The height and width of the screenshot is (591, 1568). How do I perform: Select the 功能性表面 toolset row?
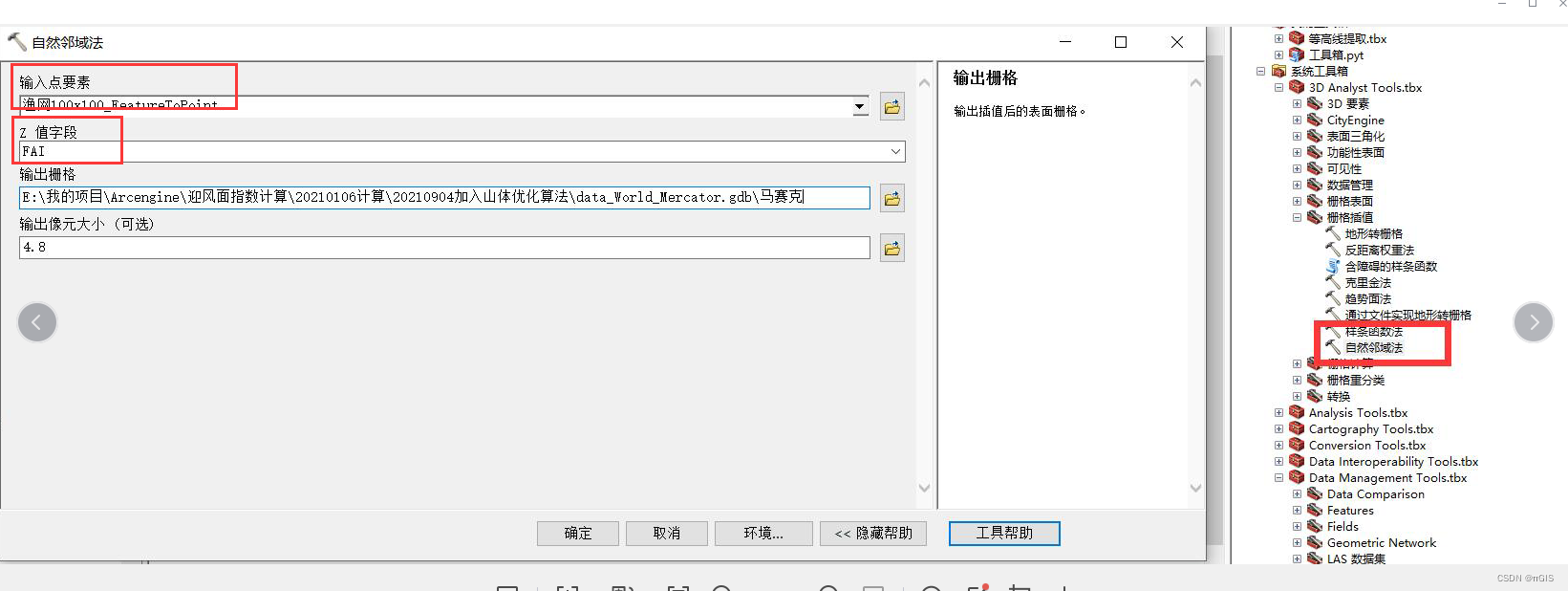pos(1355,153)
